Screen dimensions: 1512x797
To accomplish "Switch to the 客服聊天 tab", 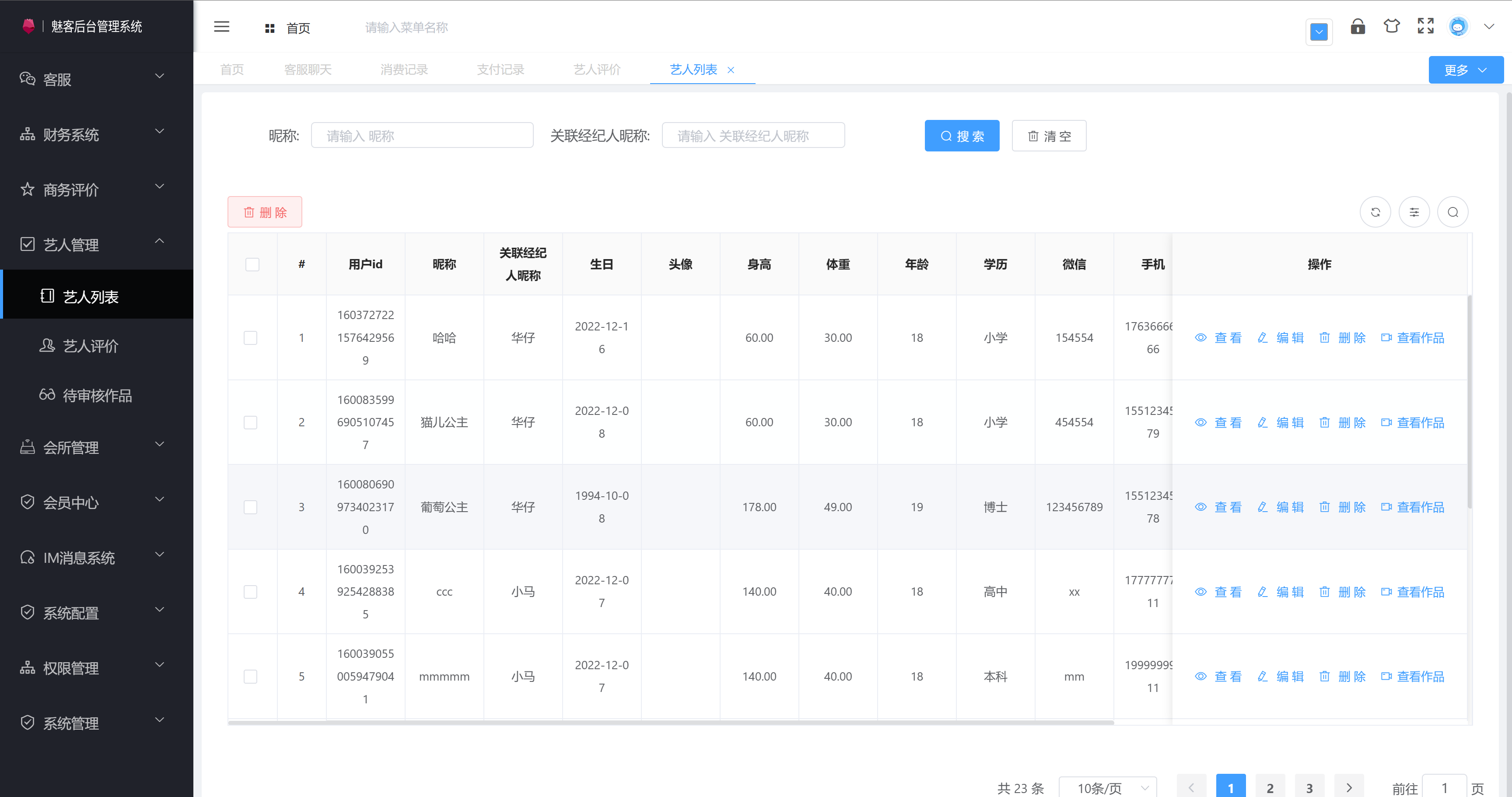I will click(308, 70).
